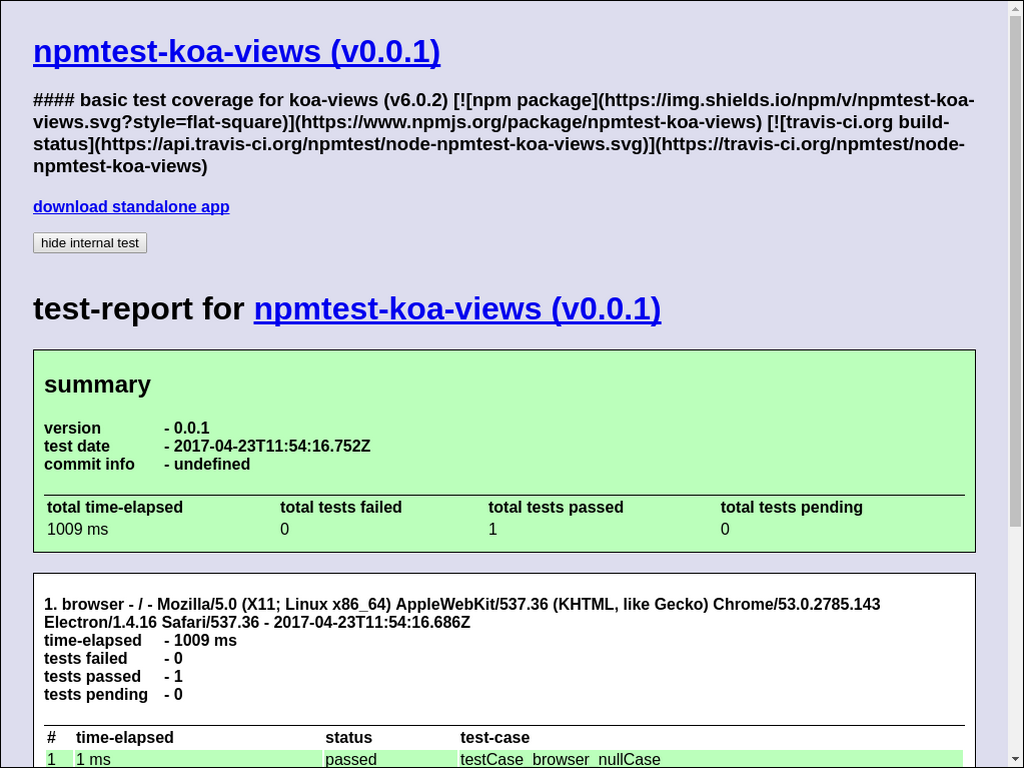Click the status column header

pos(348,737)
